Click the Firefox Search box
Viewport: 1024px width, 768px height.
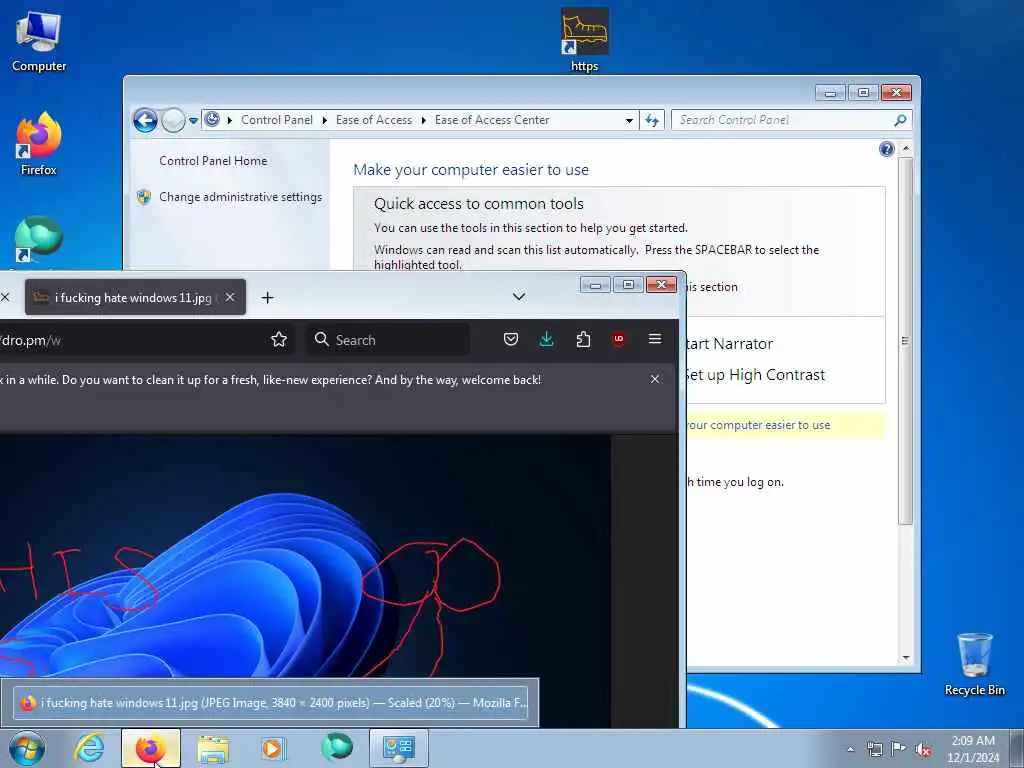[387, 340]
